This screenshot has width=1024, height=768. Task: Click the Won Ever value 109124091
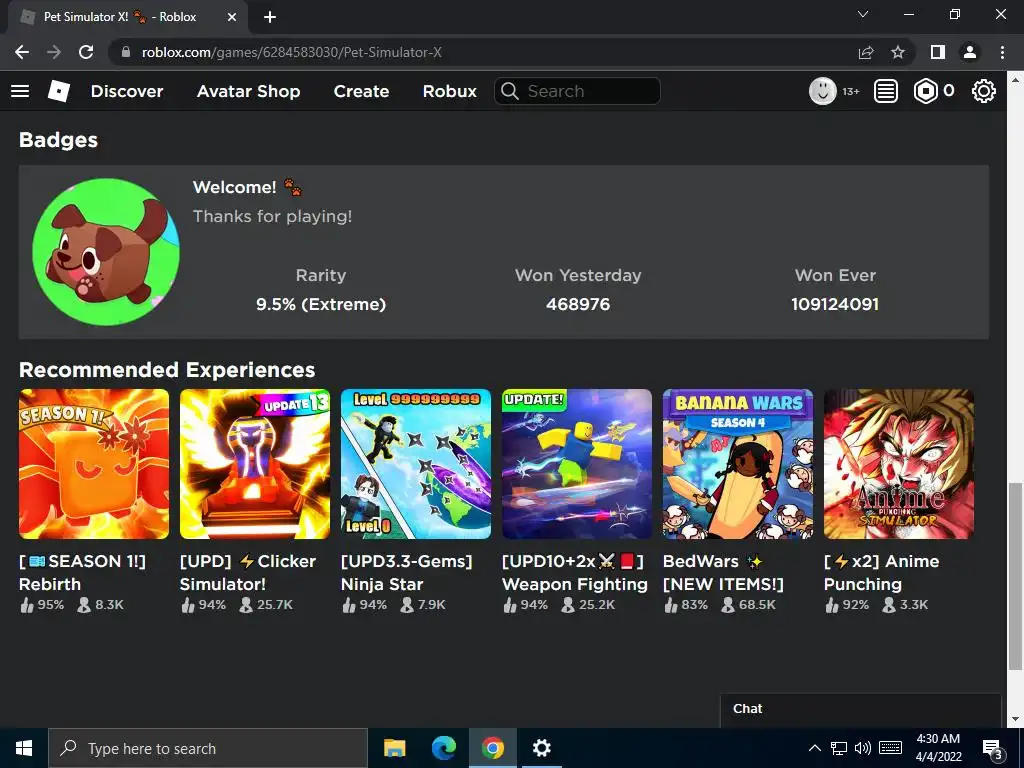[x=835, y=304]
